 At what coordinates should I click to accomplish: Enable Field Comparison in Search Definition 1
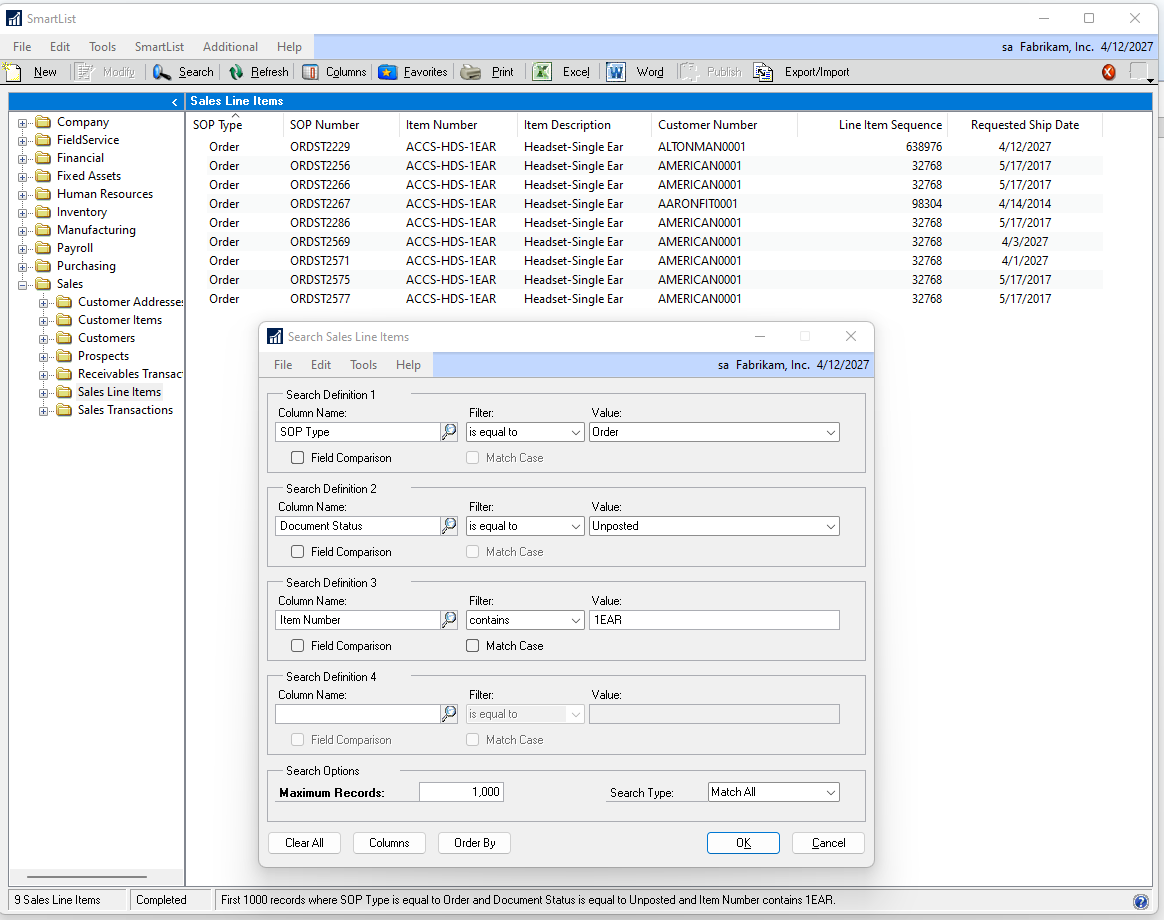(298, 458)
